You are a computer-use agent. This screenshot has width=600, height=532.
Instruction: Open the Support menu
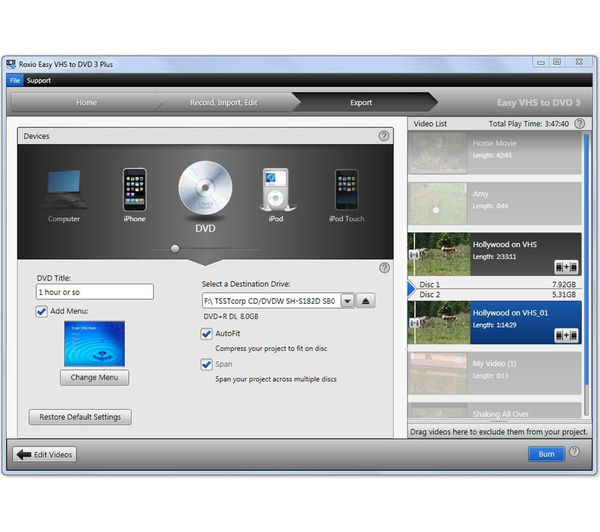pos(39,80)
